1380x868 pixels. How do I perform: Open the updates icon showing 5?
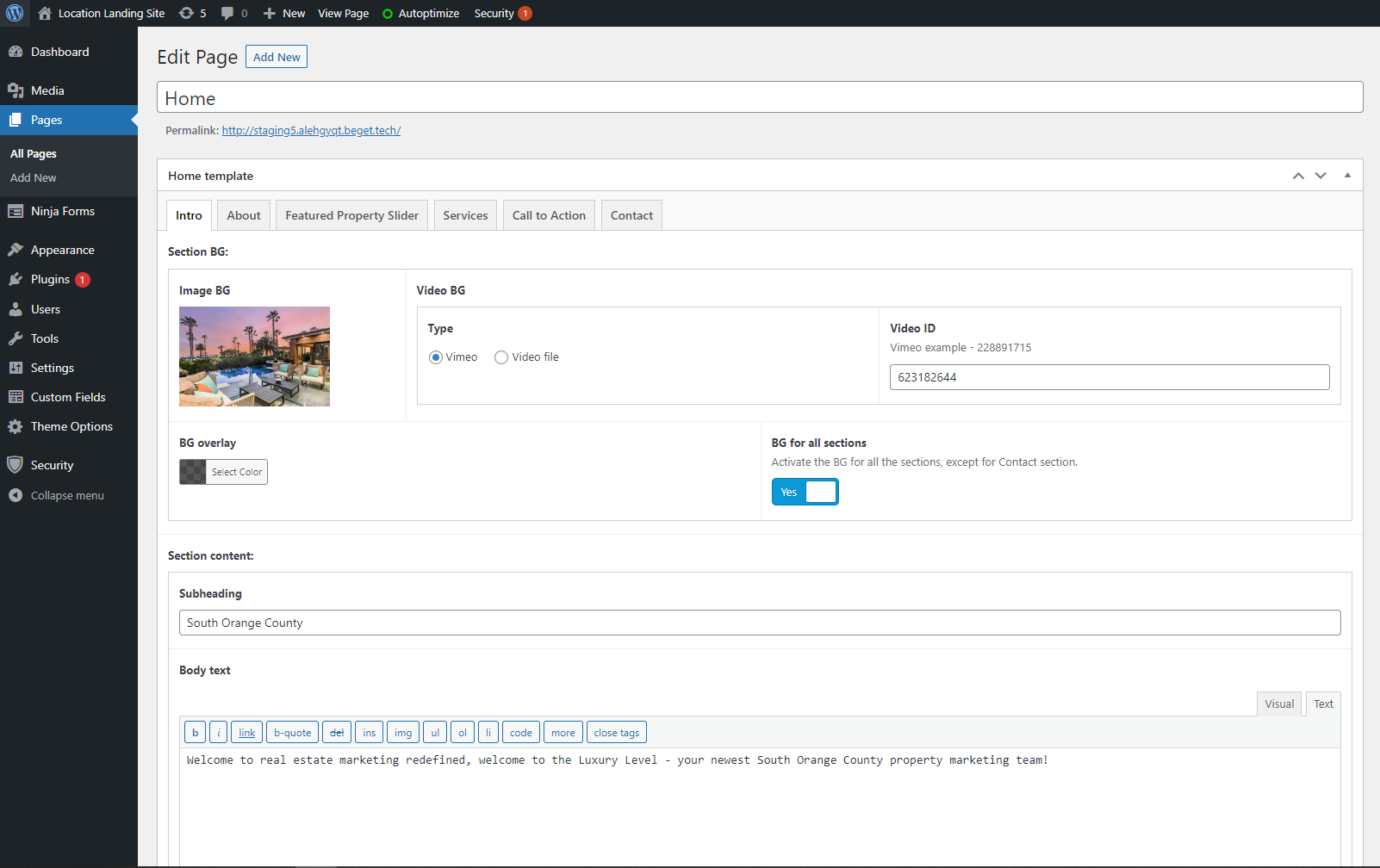pyautogui.click(x=186, y=13)
